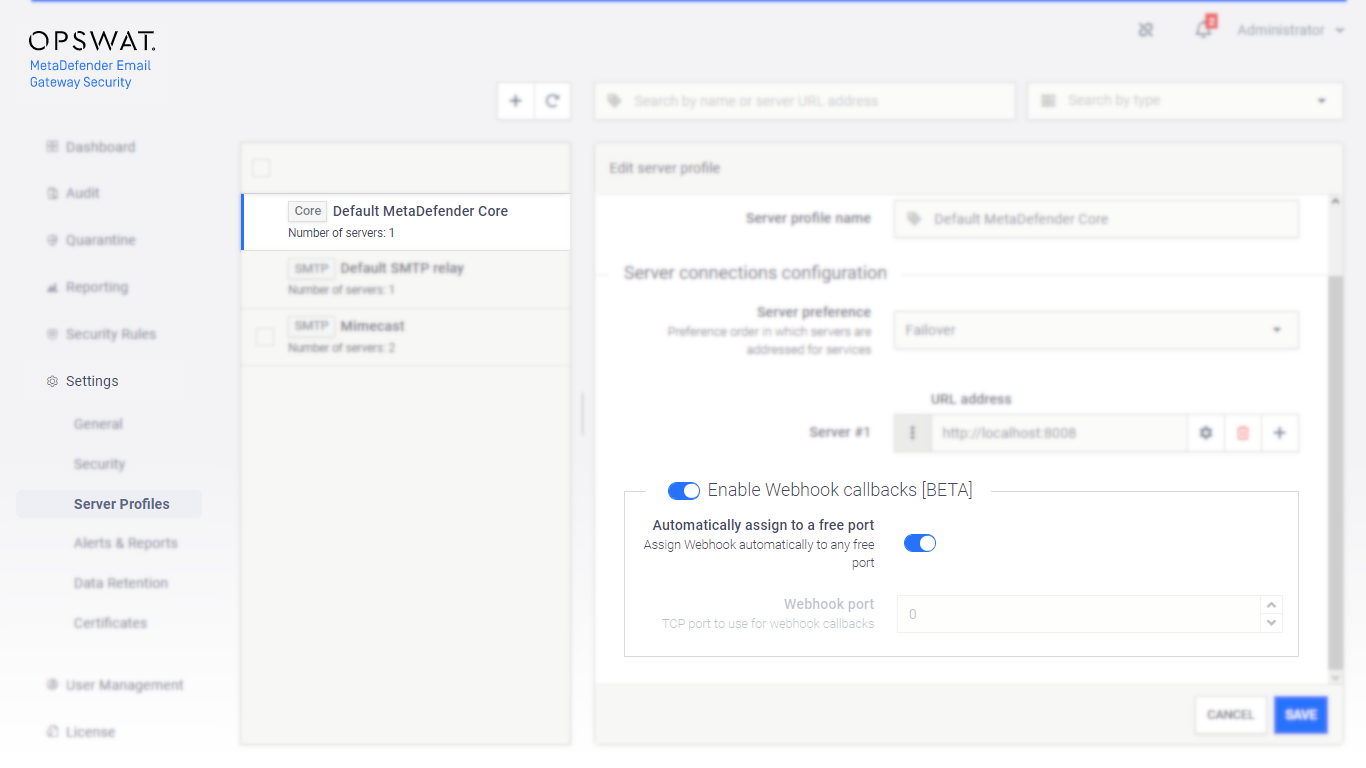Check the select-all checkbox in the profile list header
The image size is (1366, 768).
pyautogui.click(x=261, y=168)
